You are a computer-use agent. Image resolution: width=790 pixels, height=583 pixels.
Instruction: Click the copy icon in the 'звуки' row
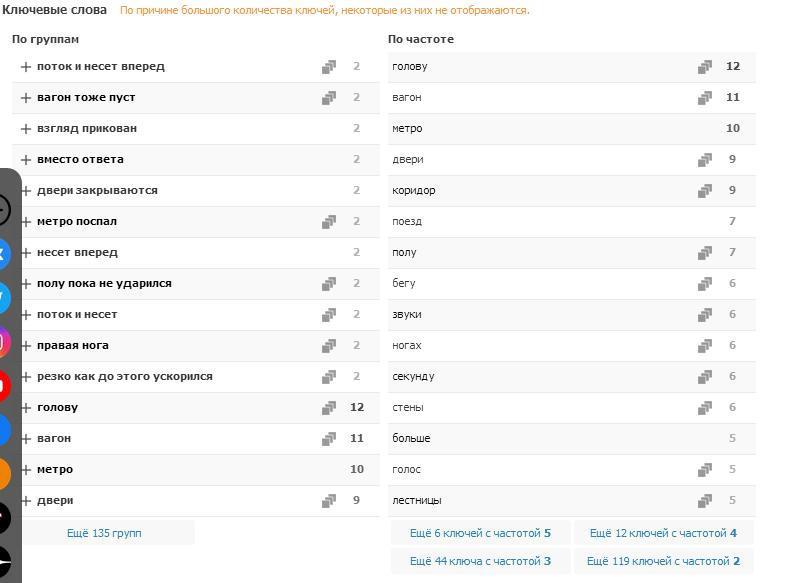pyautogui.click(x=705, y=315)
